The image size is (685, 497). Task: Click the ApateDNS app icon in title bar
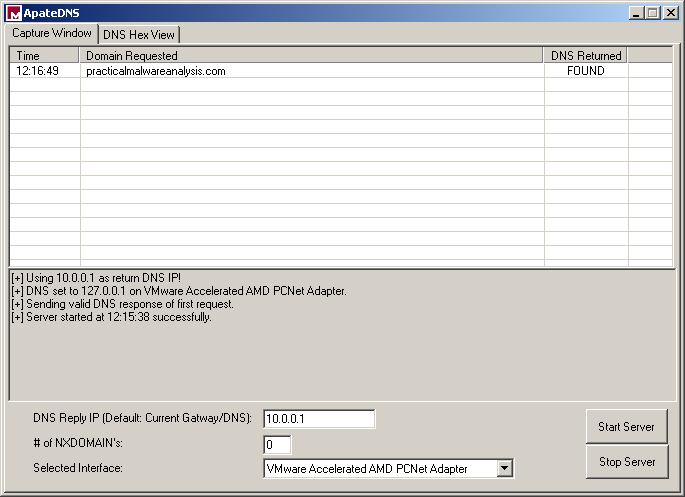14,13
